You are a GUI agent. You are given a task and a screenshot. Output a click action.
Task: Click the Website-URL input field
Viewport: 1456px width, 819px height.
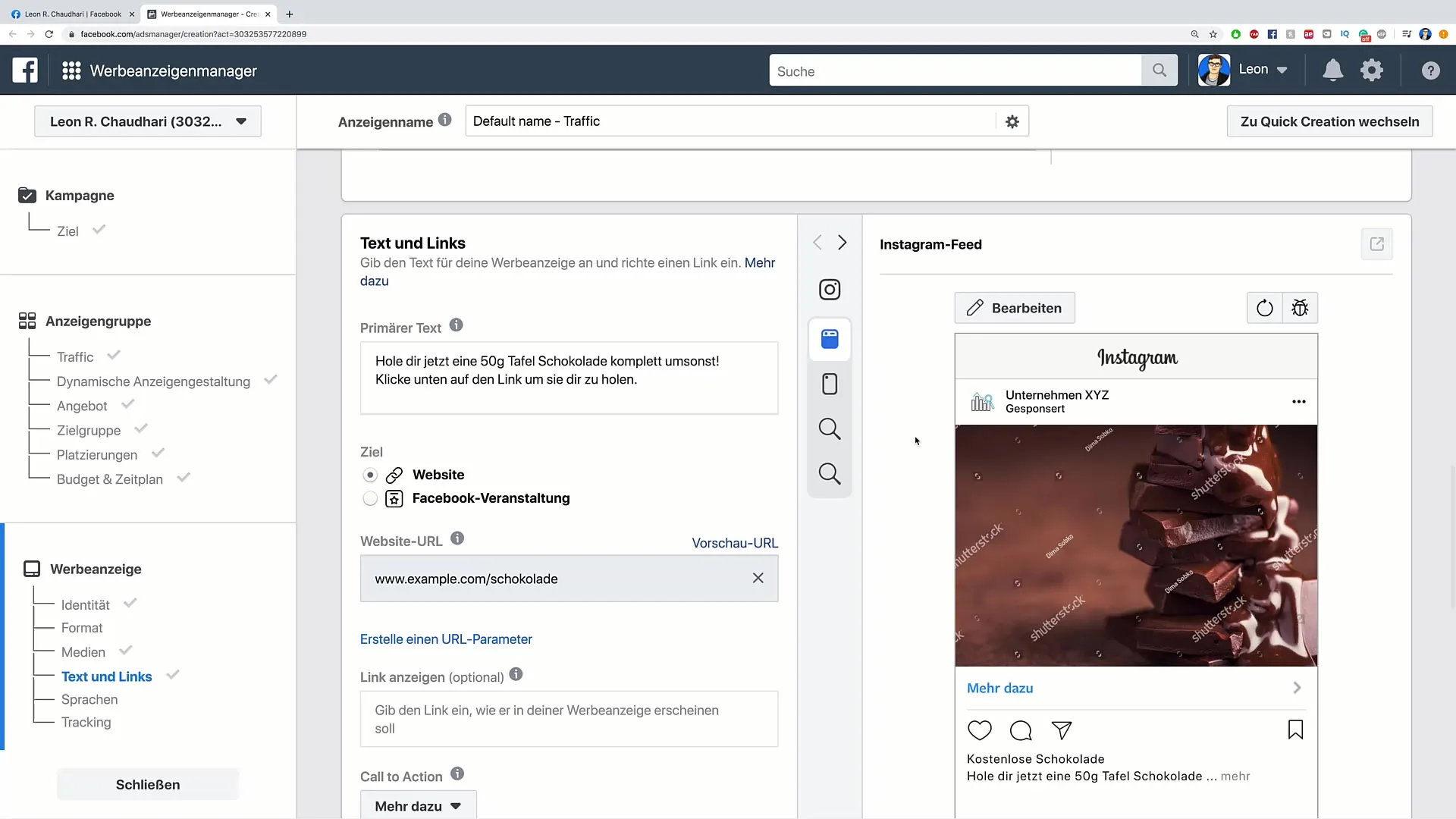(569, 578)
